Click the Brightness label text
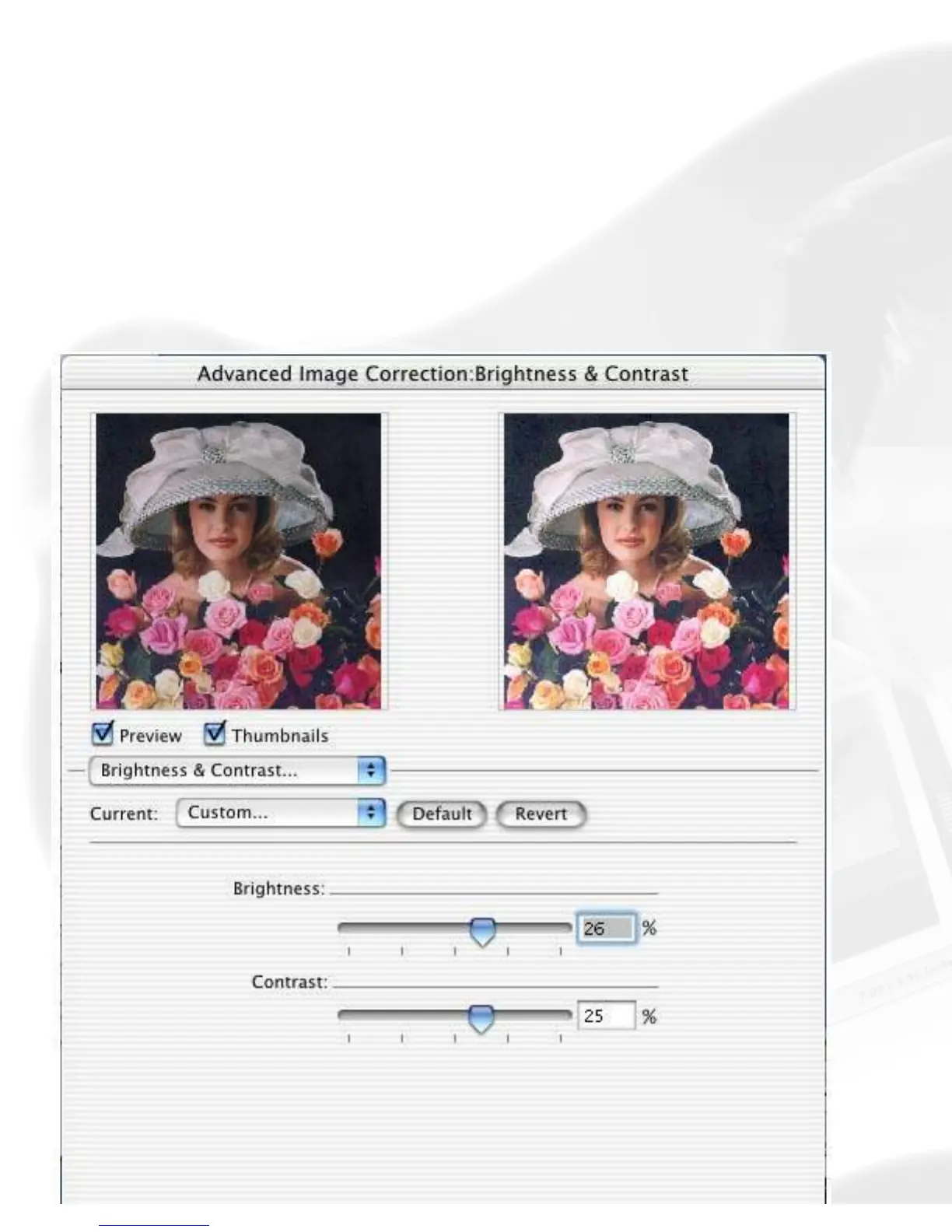This screenshot has height=1232, width=952. pyautogui.click(x=278, y=888)
